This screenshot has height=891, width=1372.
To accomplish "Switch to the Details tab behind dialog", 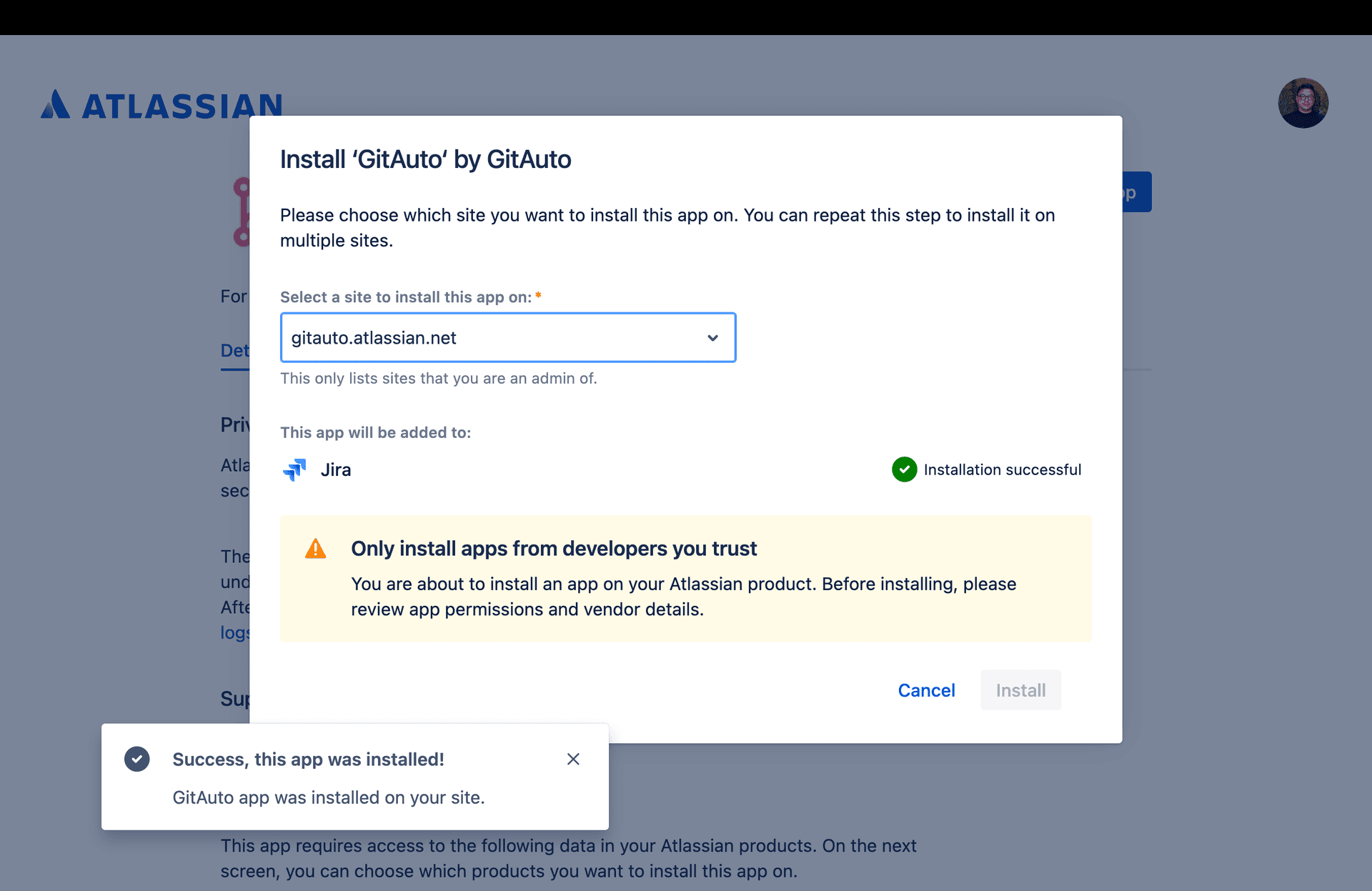I will coord(234,351).
